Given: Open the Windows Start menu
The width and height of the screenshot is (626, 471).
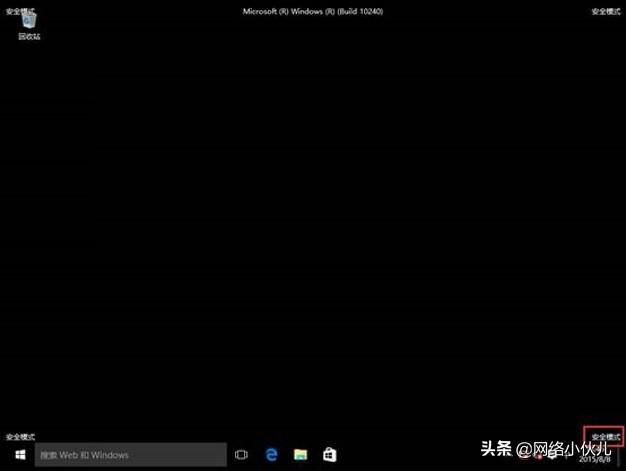Looking at the screenshot, I should coord(20,455).
